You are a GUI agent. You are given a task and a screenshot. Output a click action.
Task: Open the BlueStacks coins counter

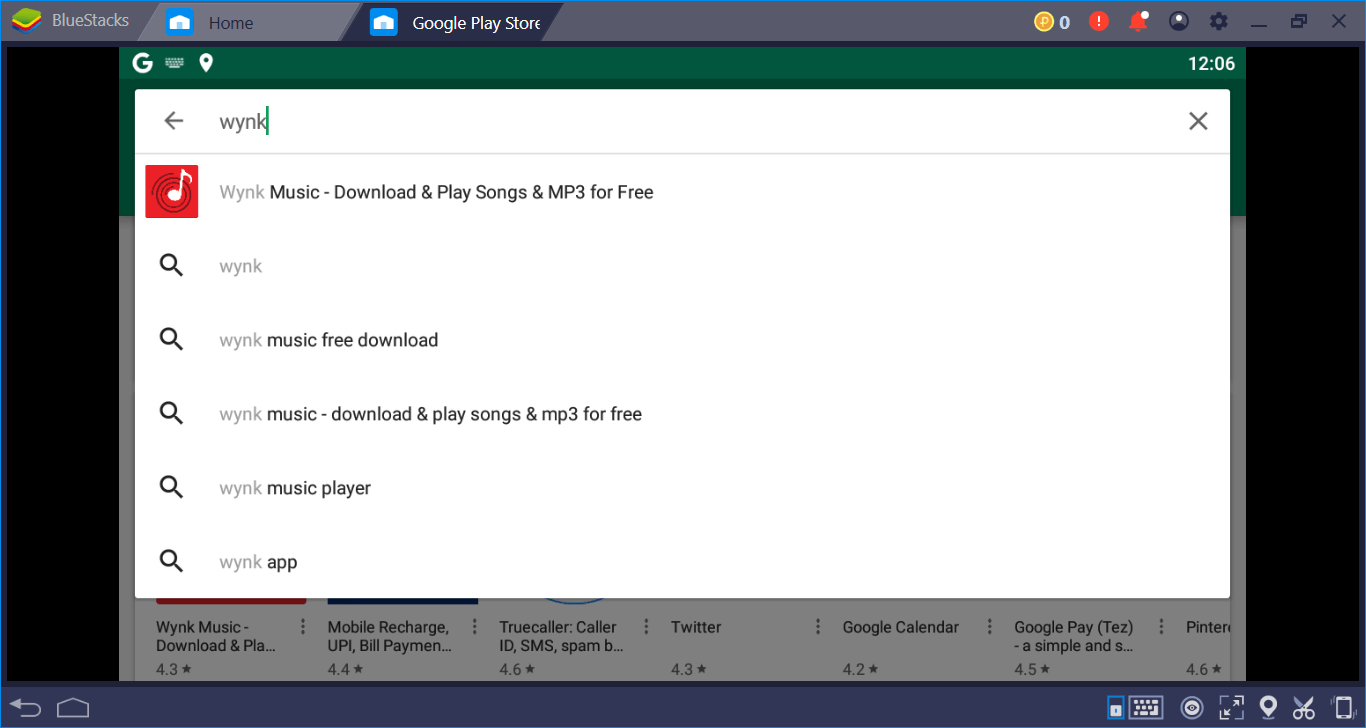click(1052, 21)
